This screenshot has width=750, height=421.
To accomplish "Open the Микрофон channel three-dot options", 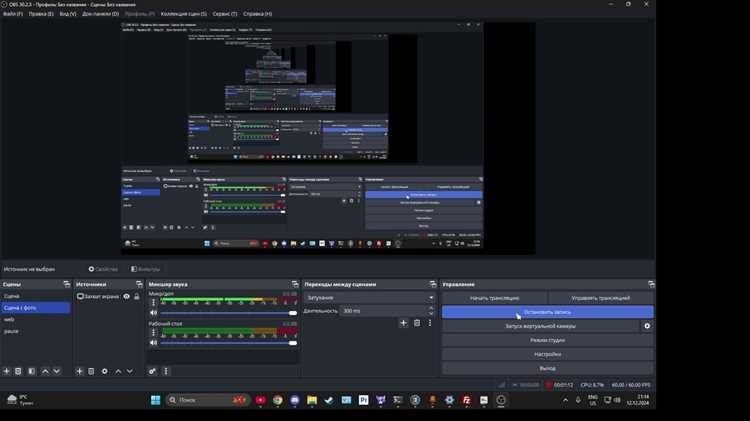I will point(154,302).
